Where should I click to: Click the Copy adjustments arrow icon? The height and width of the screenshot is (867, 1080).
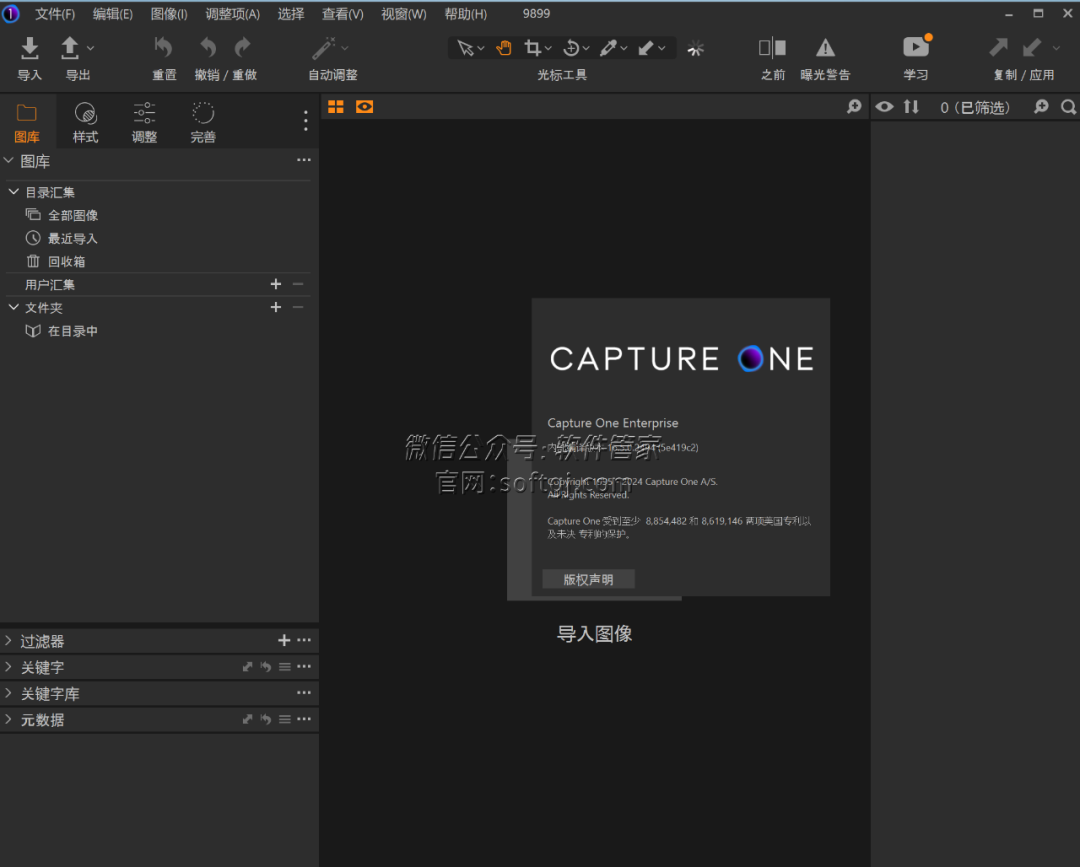click(998, 48)
